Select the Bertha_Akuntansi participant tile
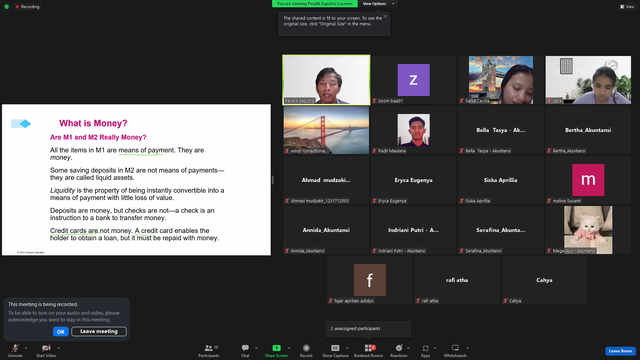 pyautogui.click(x=588, y=130)
